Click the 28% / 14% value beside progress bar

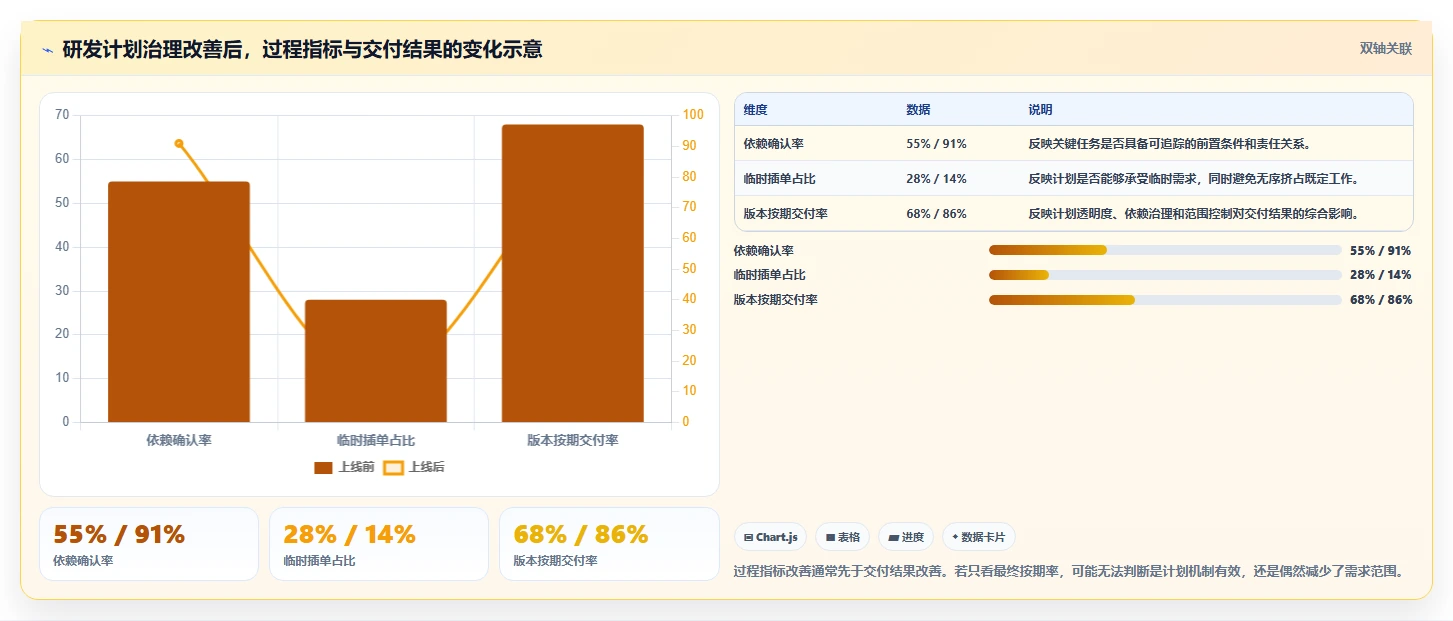click(1381, 275)
